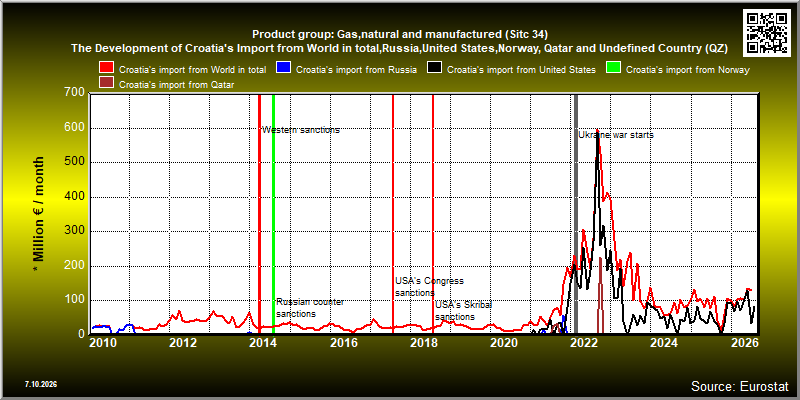Click the 'Russian counter sanctions' annotation
Viewport: 800px width, 400px height.
coord(310,308)
